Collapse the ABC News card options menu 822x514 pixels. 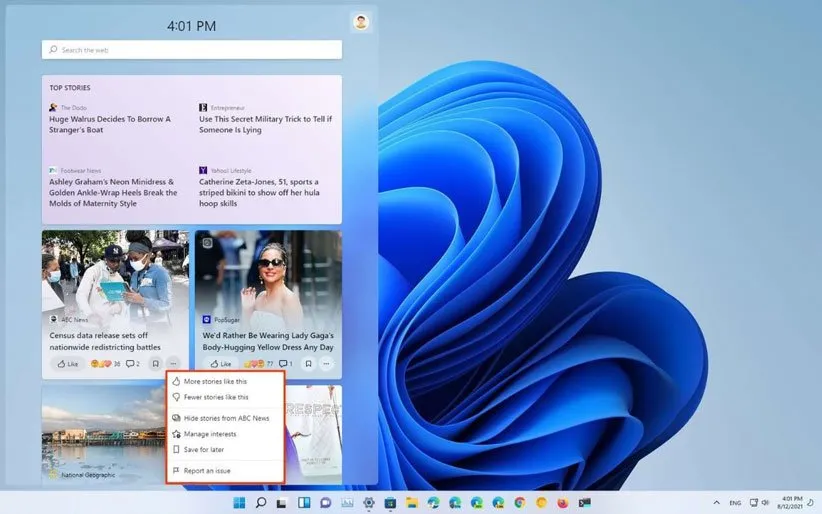point(173,364)
